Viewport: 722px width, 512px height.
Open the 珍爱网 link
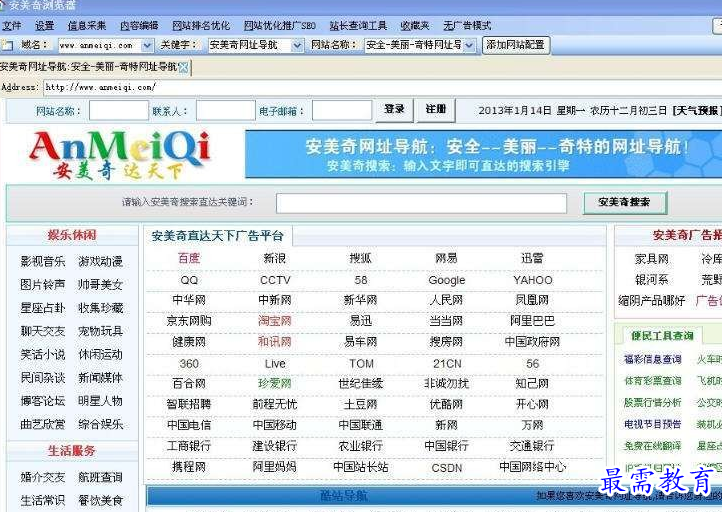tap(275, 384)
